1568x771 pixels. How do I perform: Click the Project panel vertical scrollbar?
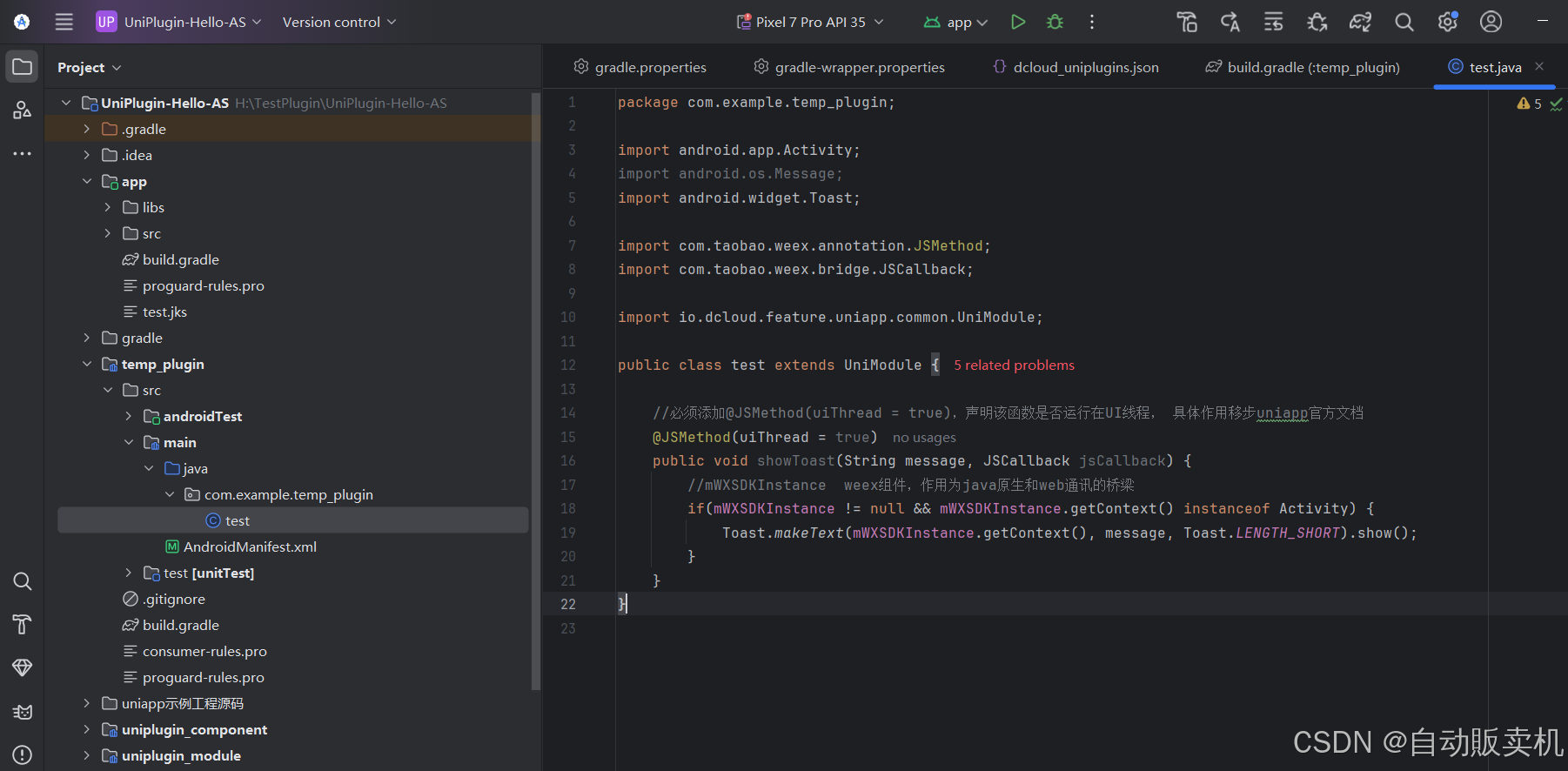click(536, 392)
